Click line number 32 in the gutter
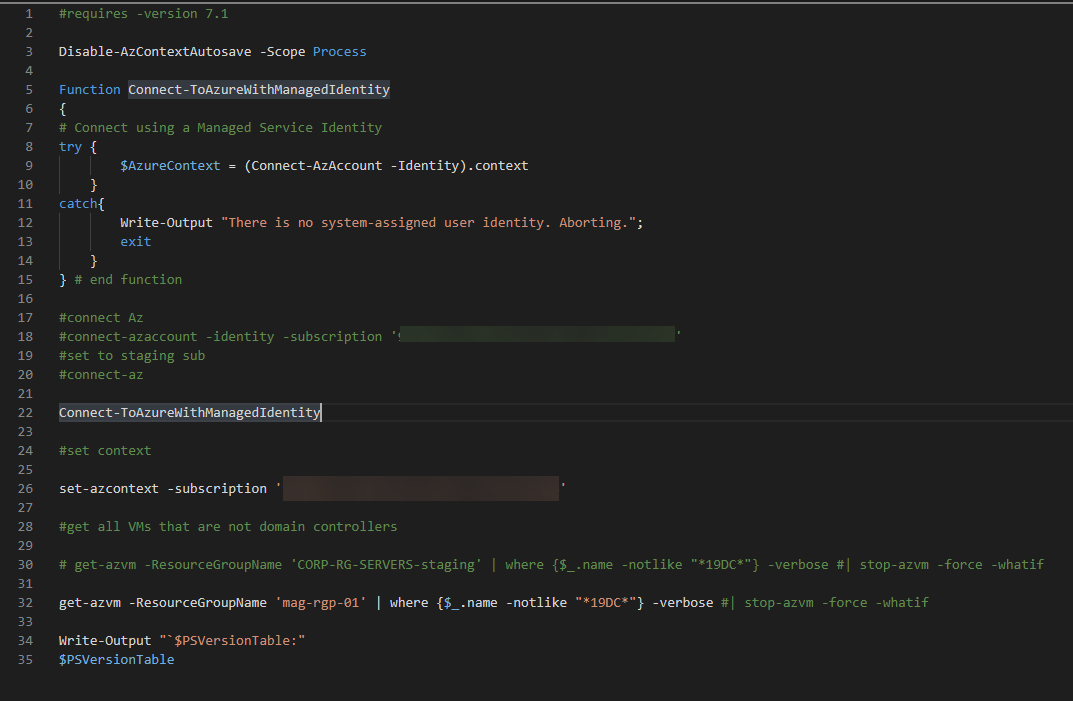 [25, 603]
